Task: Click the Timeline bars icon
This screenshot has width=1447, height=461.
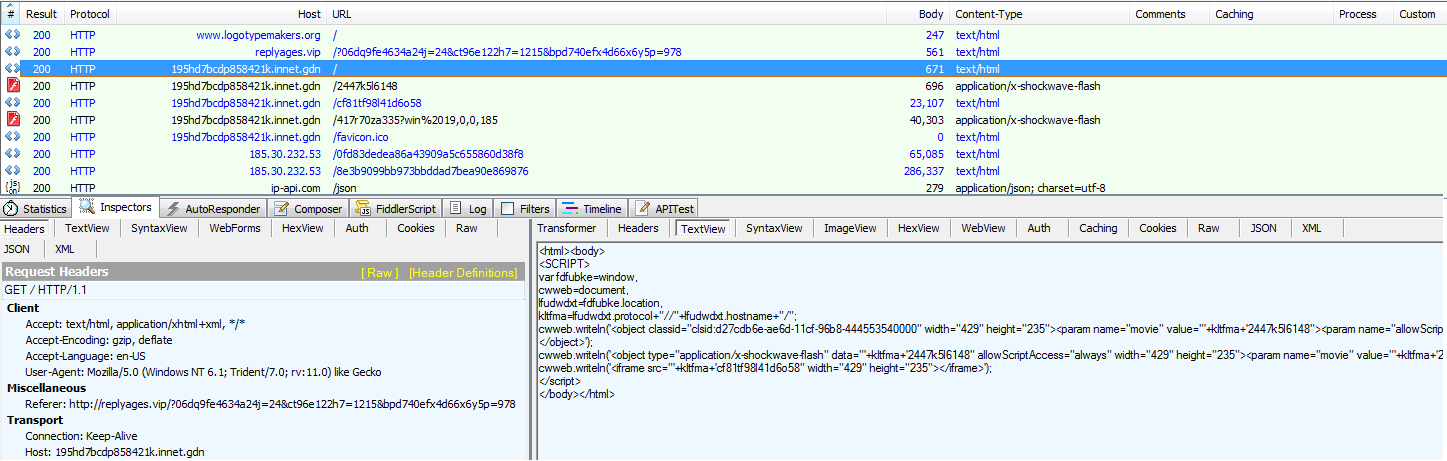Action: click(x=570, y=209)
